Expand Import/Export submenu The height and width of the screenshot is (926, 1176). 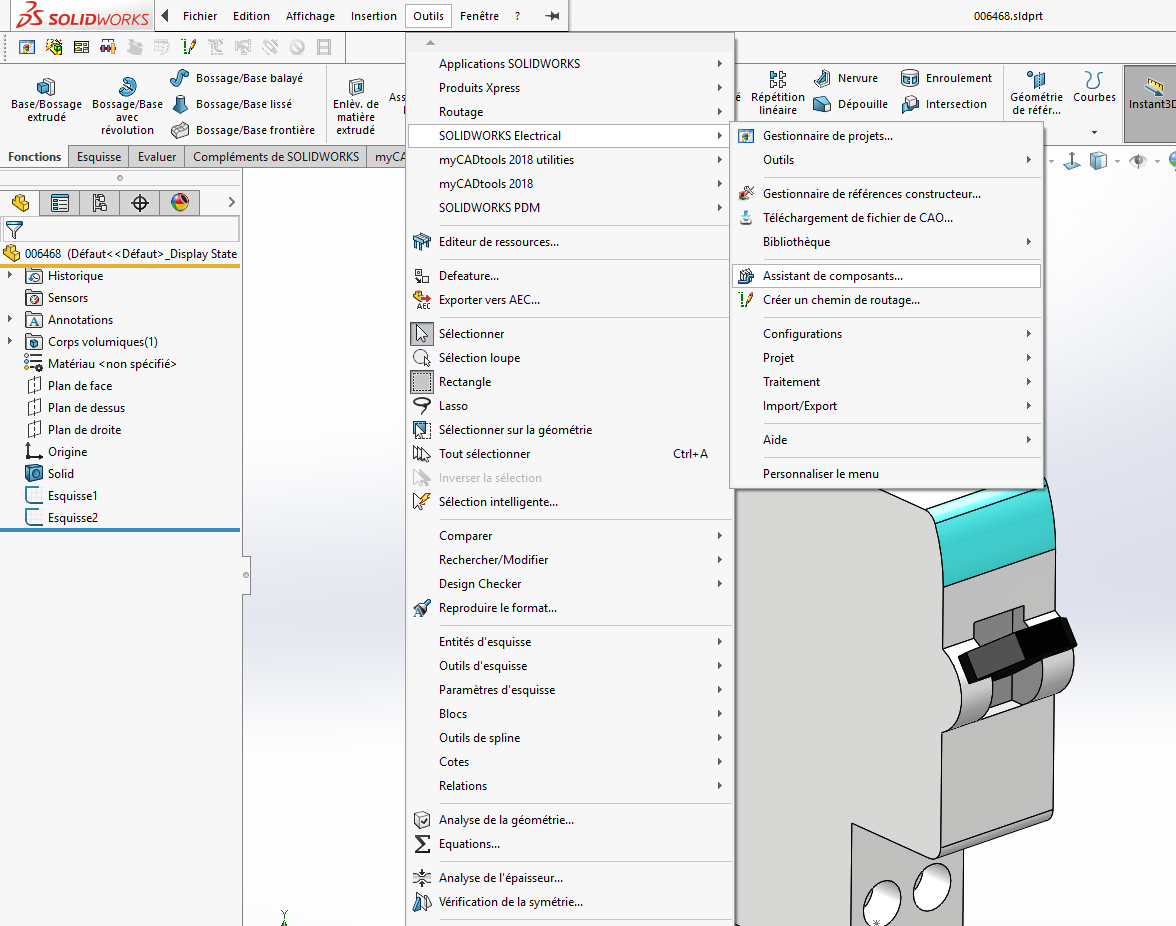886,406
